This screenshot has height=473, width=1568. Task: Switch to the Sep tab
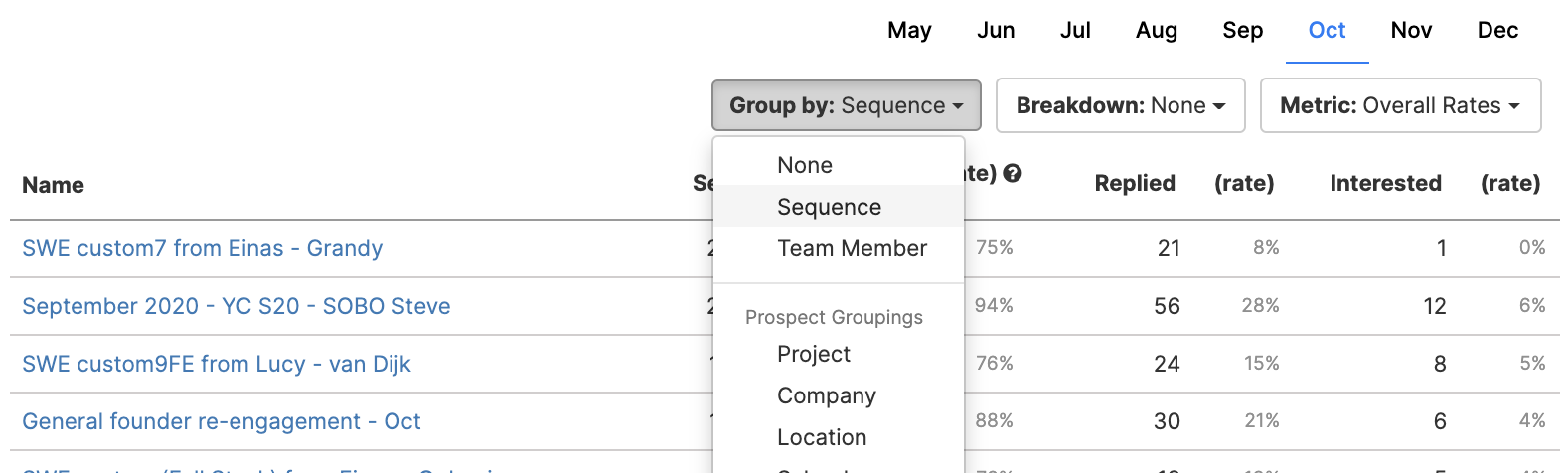pyautogui.click(x=1242, y=30)
